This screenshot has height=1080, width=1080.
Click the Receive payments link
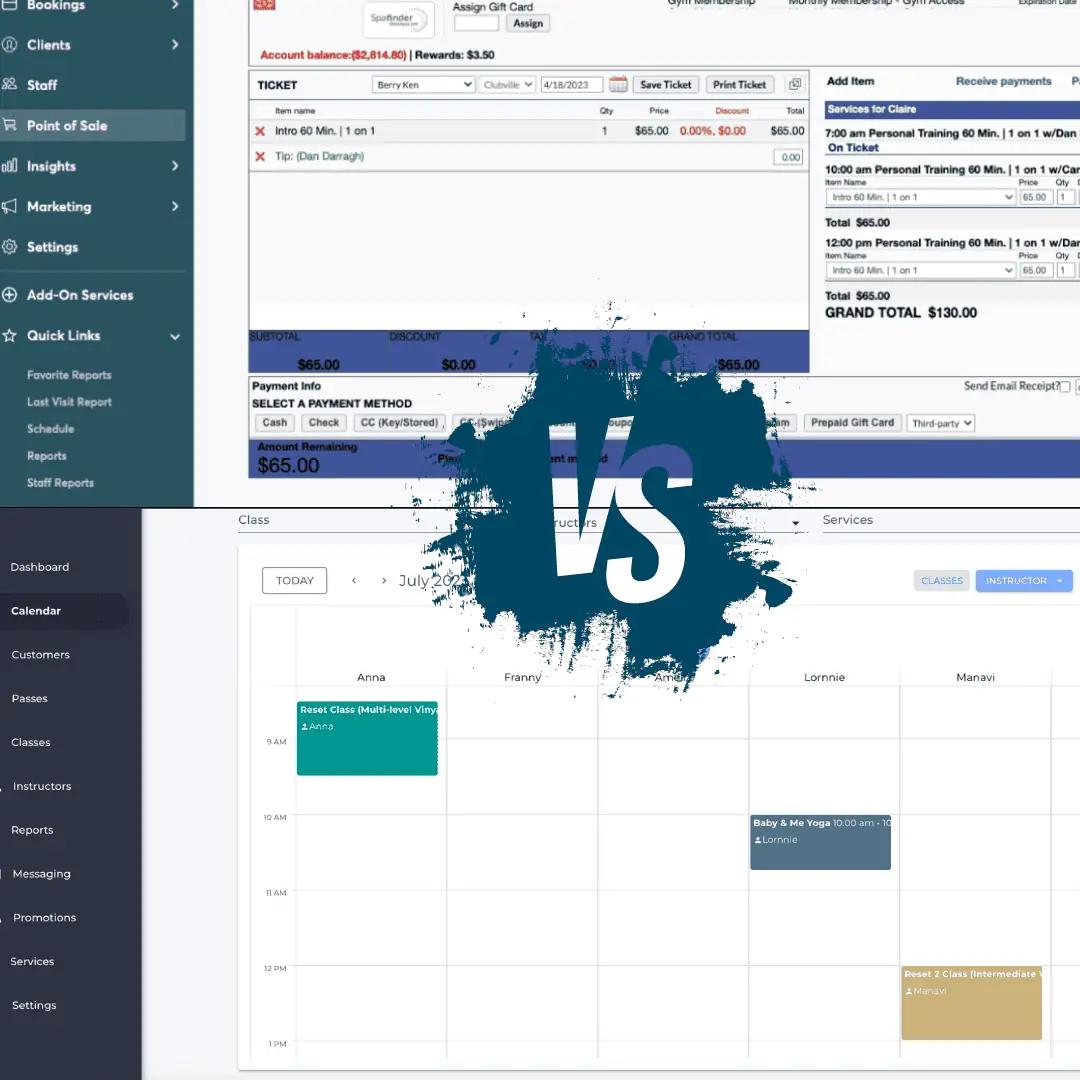pyautogui.click(x=1004, y=81)
